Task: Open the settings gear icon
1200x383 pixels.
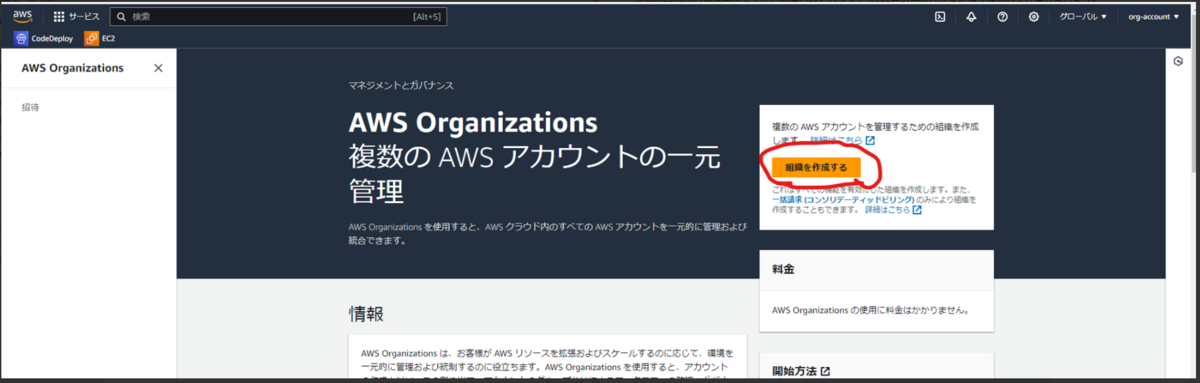Action: click(1033, 17)
